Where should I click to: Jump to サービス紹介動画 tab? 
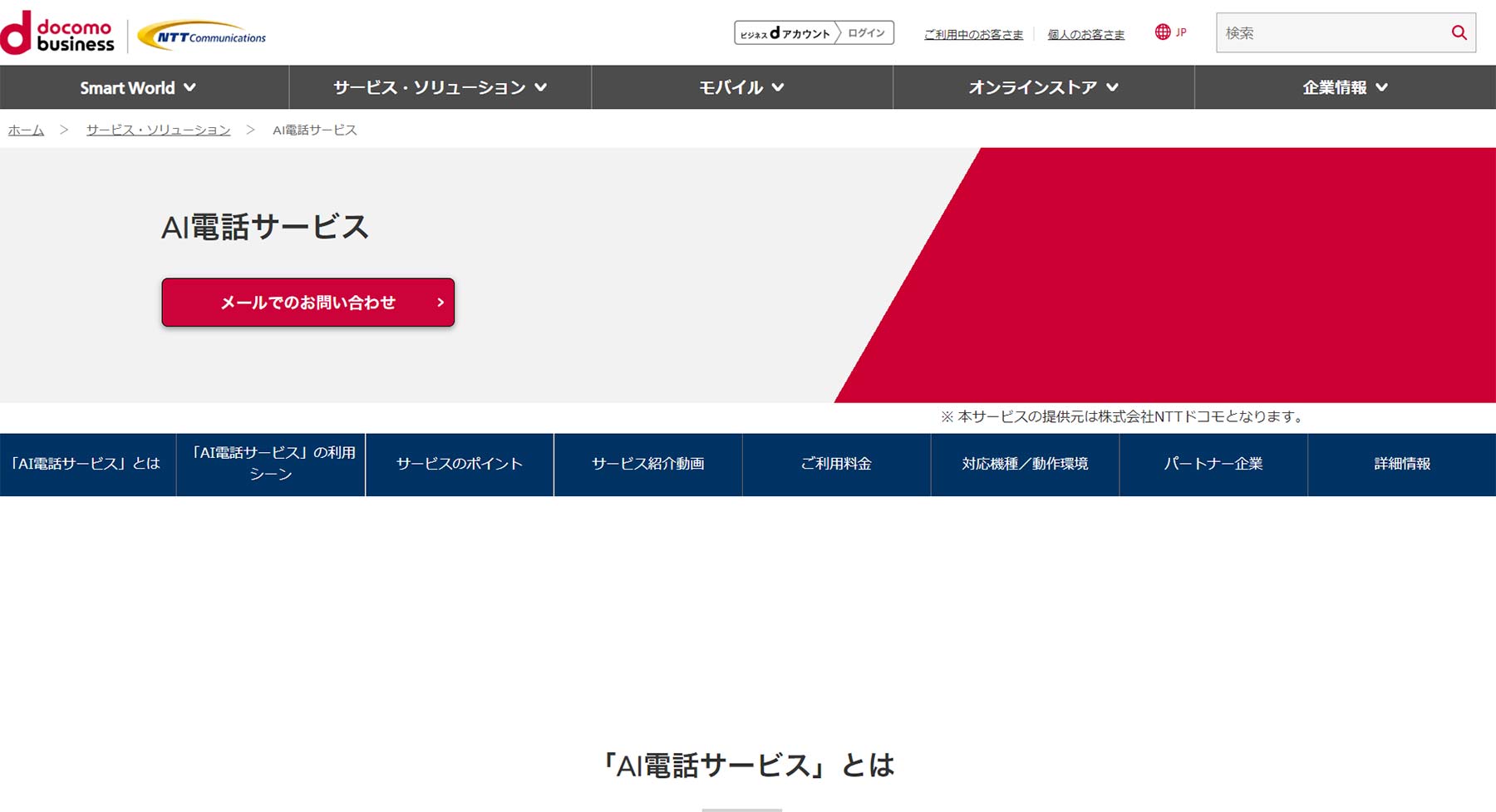click(648, 465)
